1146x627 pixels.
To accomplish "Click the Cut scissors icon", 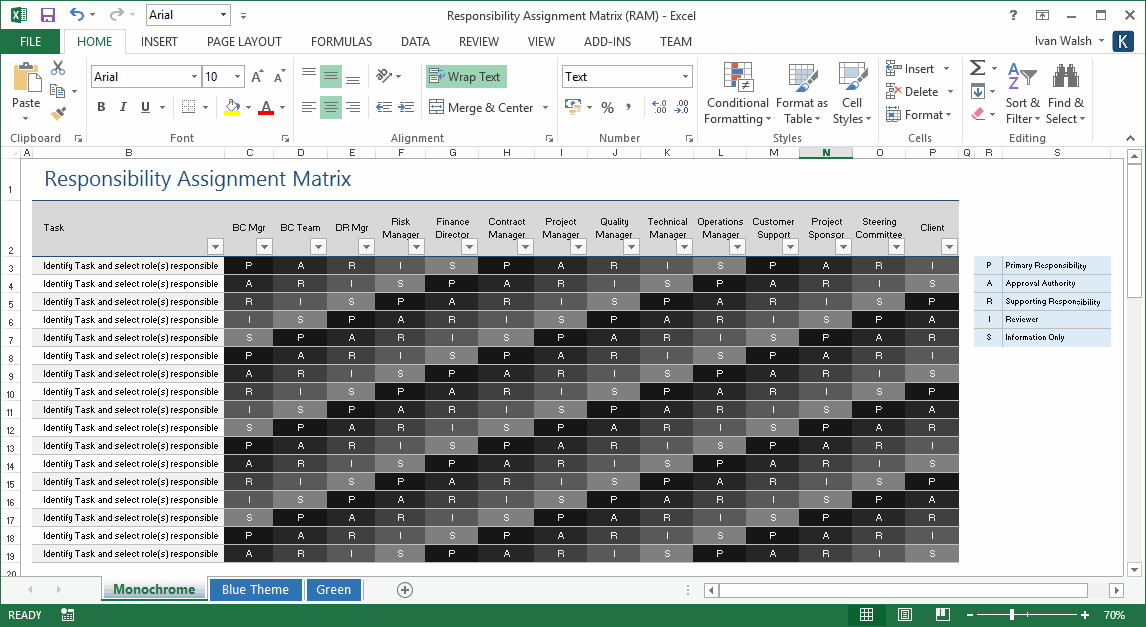I will click(58, 68).
